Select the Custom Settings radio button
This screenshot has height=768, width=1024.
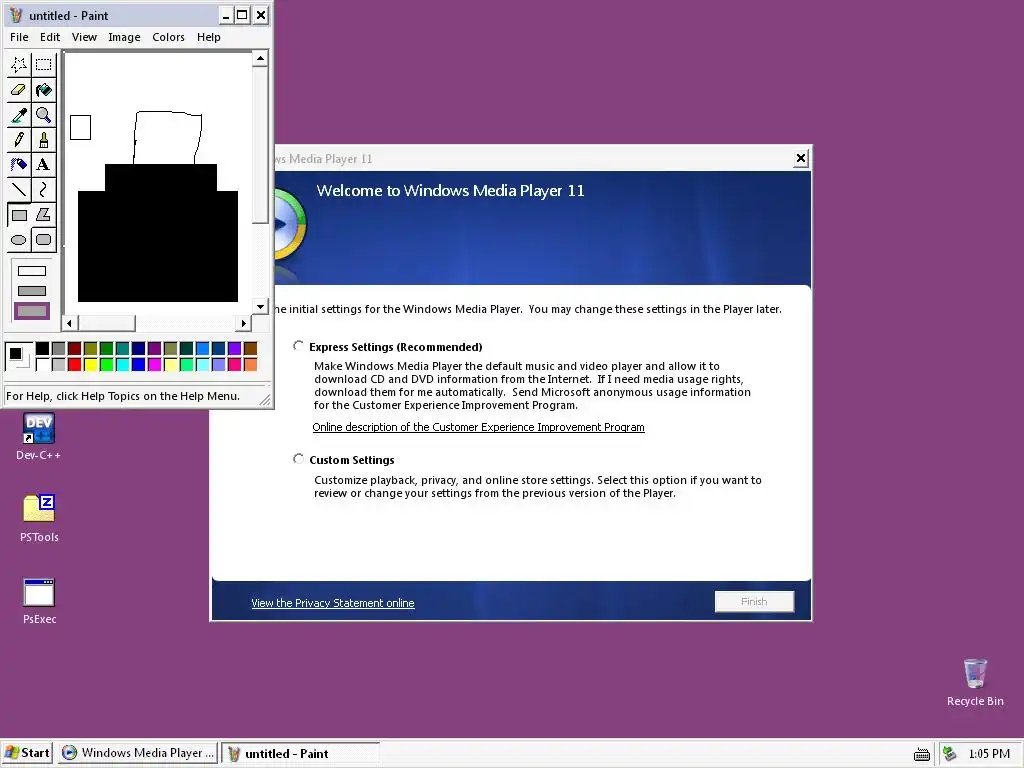pyautogui.click(x=298, y=459)
